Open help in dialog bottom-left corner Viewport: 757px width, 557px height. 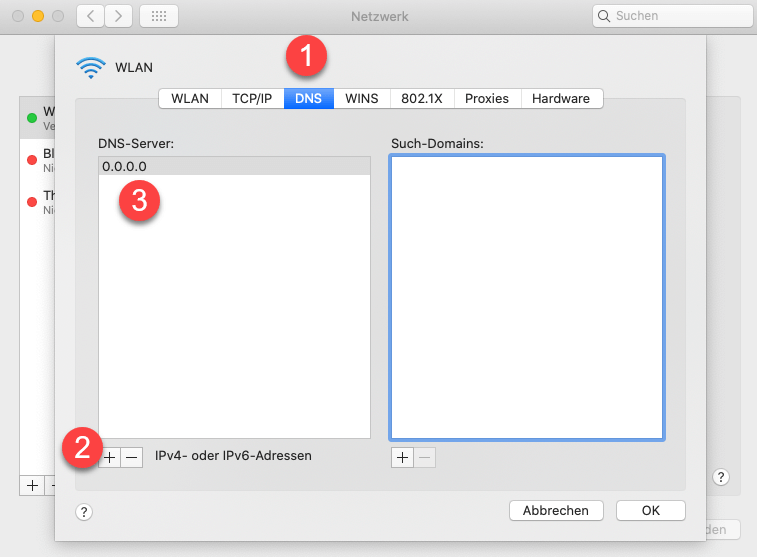click(x=84, y=511)
